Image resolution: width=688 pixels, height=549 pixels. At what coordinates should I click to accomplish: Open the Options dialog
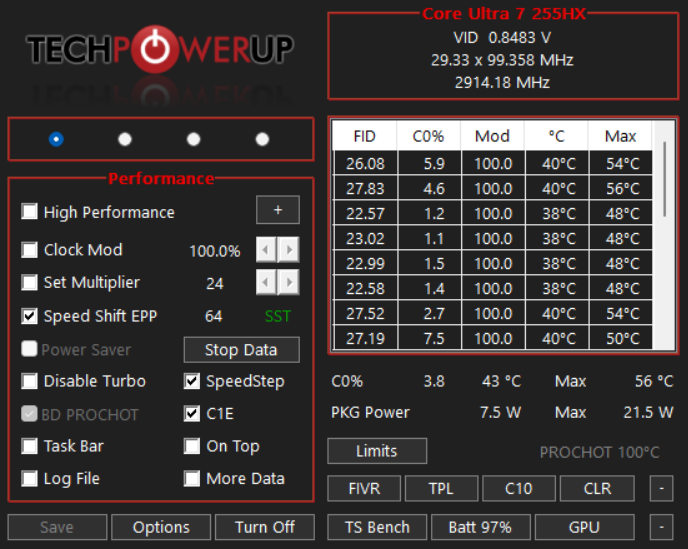pos(161,527)
